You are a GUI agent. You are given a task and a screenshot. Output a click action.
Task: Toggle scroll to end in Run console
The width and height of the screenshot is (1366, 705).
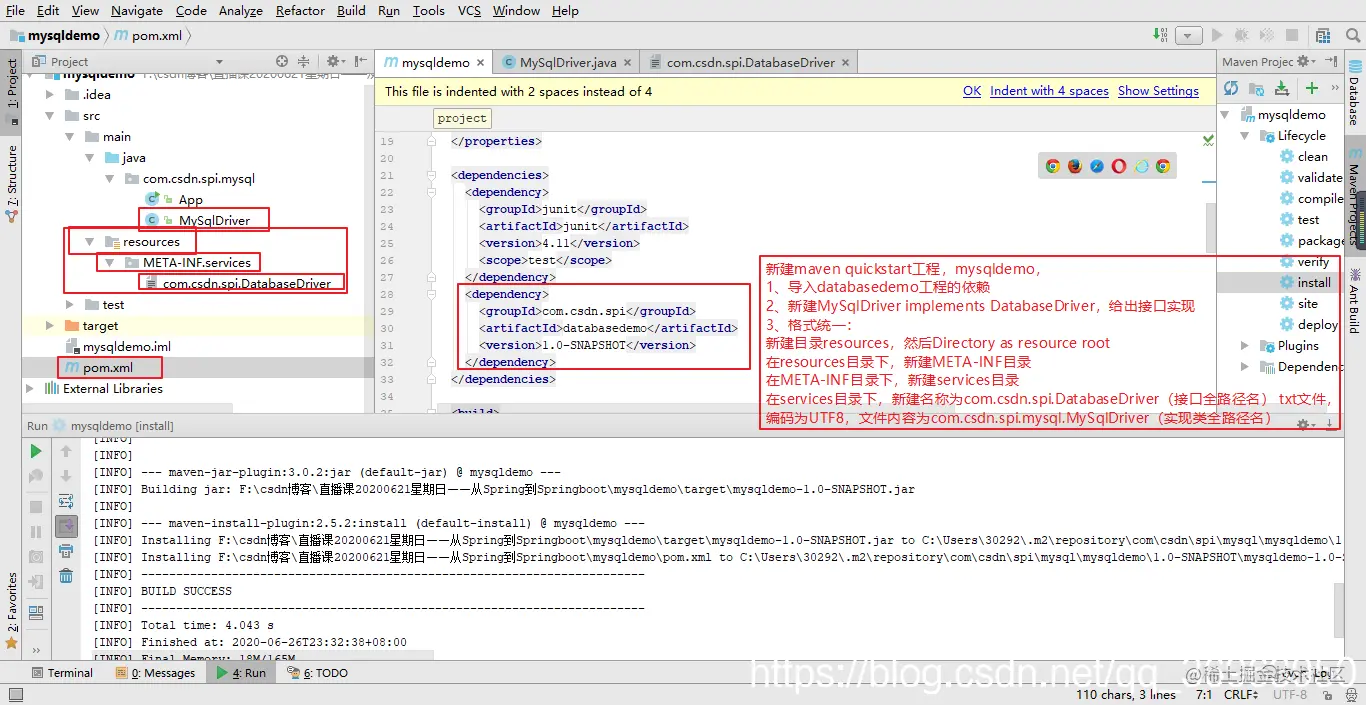66,526
